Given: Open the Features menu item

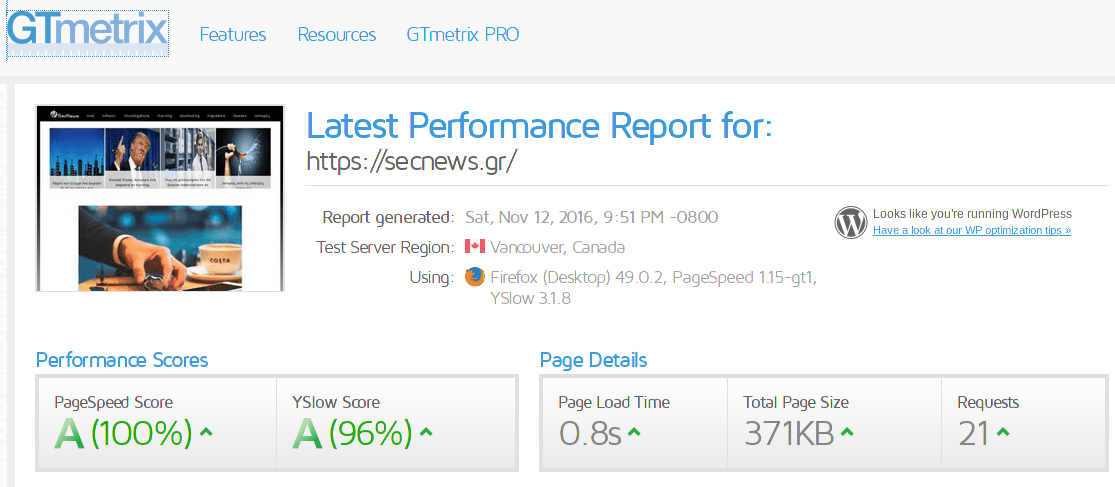Looking at the screenshot, I should [233, 34].
